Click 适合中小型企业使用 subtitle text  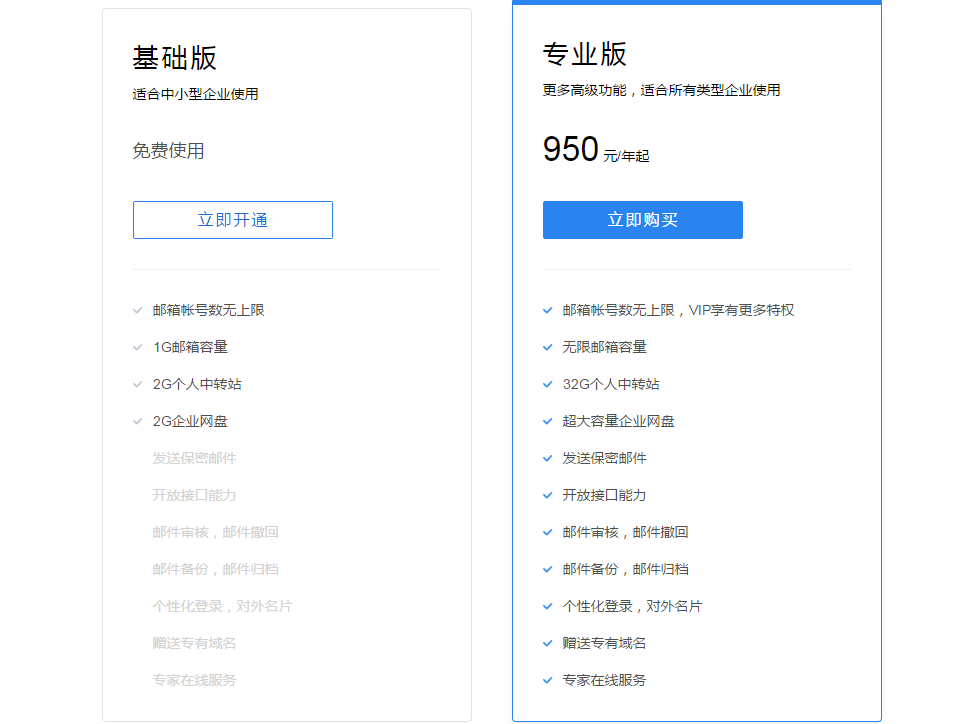point(195,94)
